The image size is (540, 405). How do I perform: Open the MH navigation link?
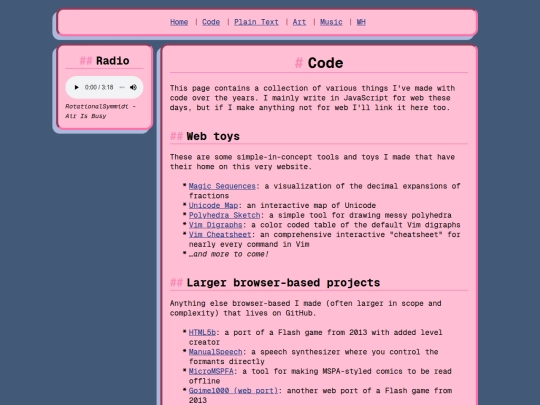tap(361, 22)
